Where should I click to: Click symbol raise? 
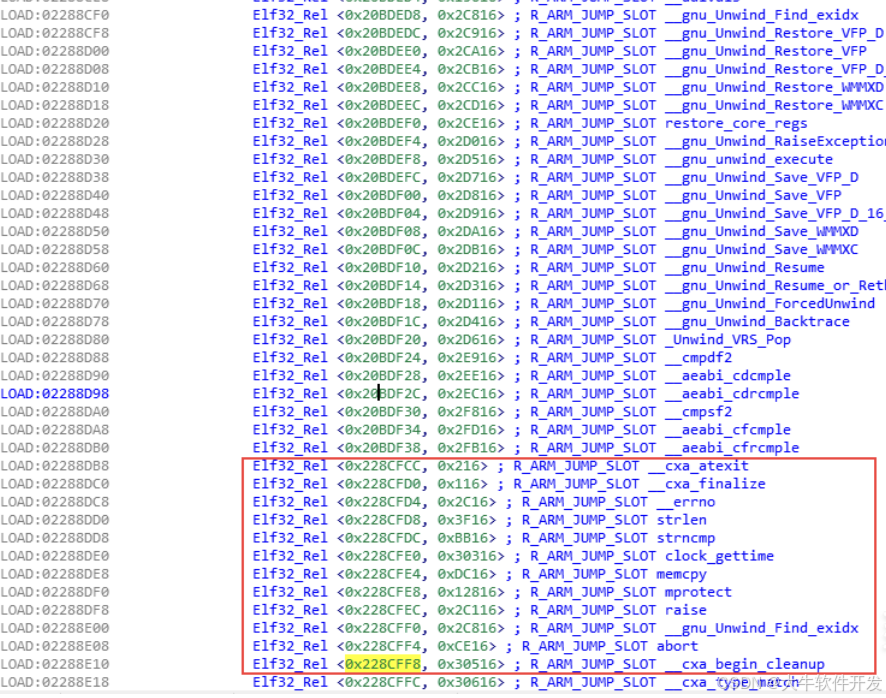pos(685,610)
